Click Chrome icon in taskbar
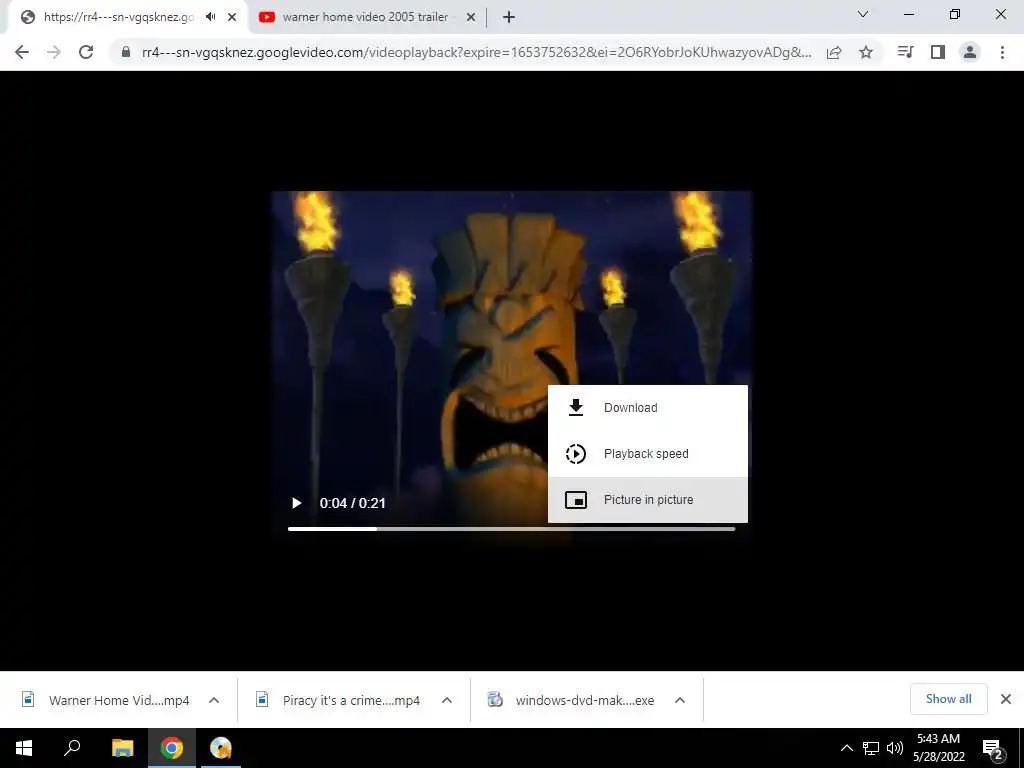Image resolution: width=1024 pixels, height=768 pixels. pyautogui.click(x=172, y=748)
